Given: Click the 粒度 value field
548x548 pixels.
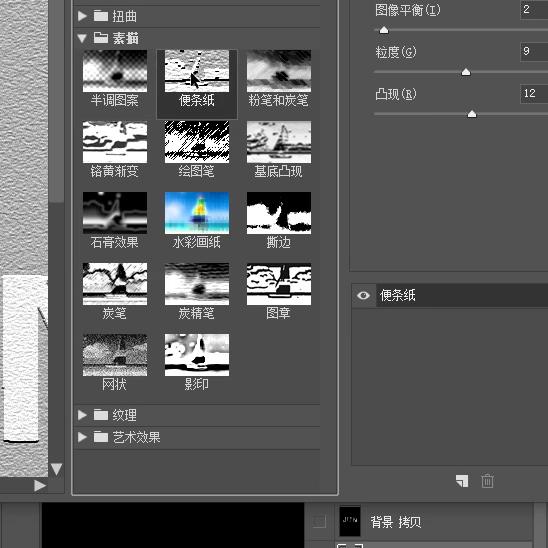Looking at the screenshot, I should tap(534, 52).
